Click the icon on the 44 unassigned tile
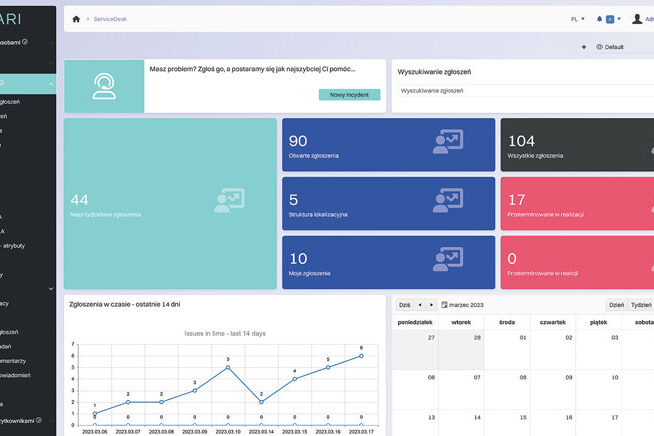This screenshot has height=436, width=654. coord(229,200)
